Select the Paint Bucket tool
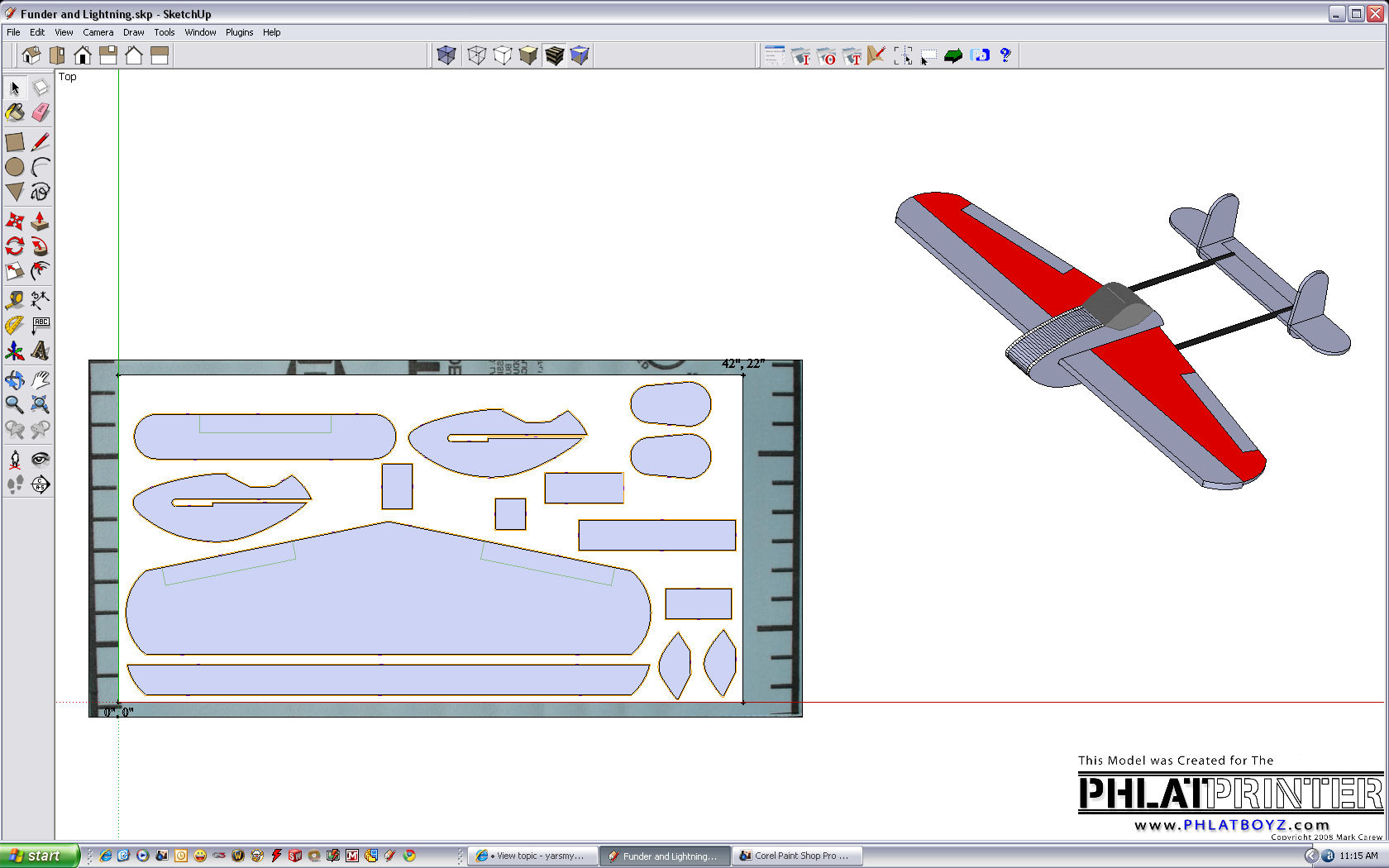Screen dimensions: 1389x868 point(15,112)
